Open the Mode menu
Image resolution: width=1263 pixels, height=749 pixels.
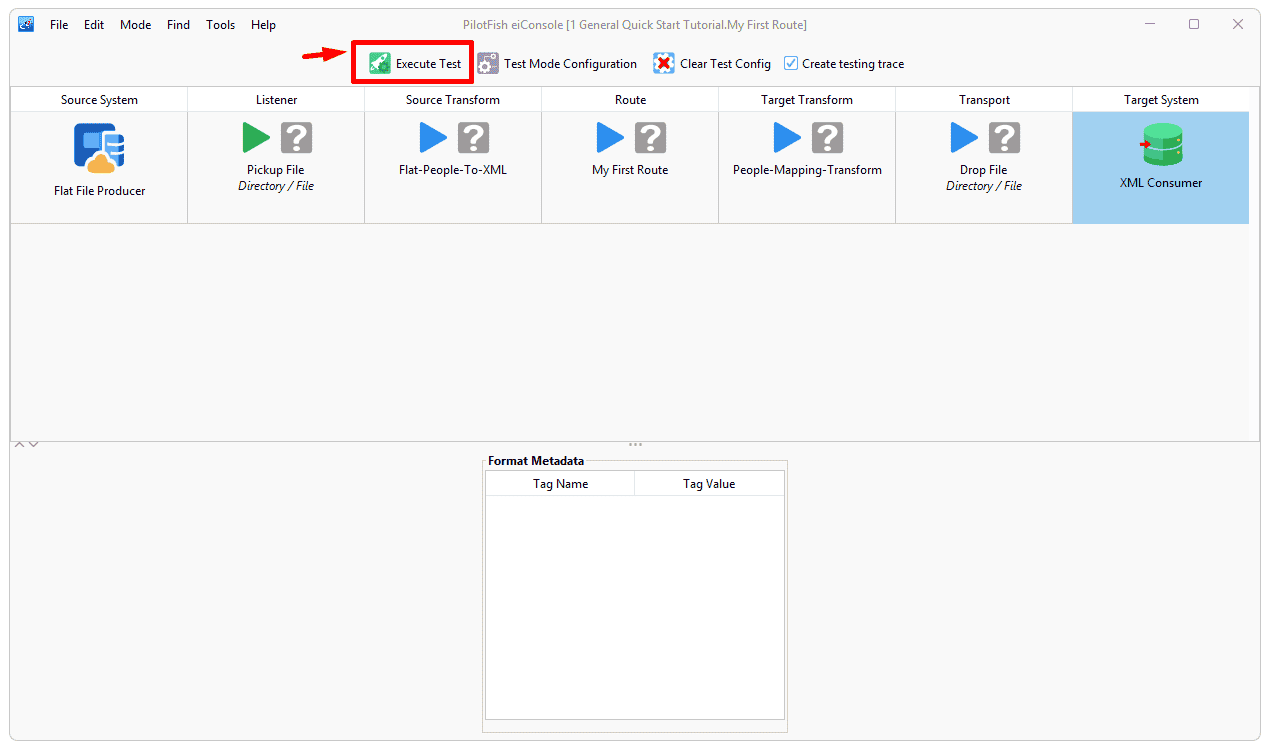click(135, 25)
